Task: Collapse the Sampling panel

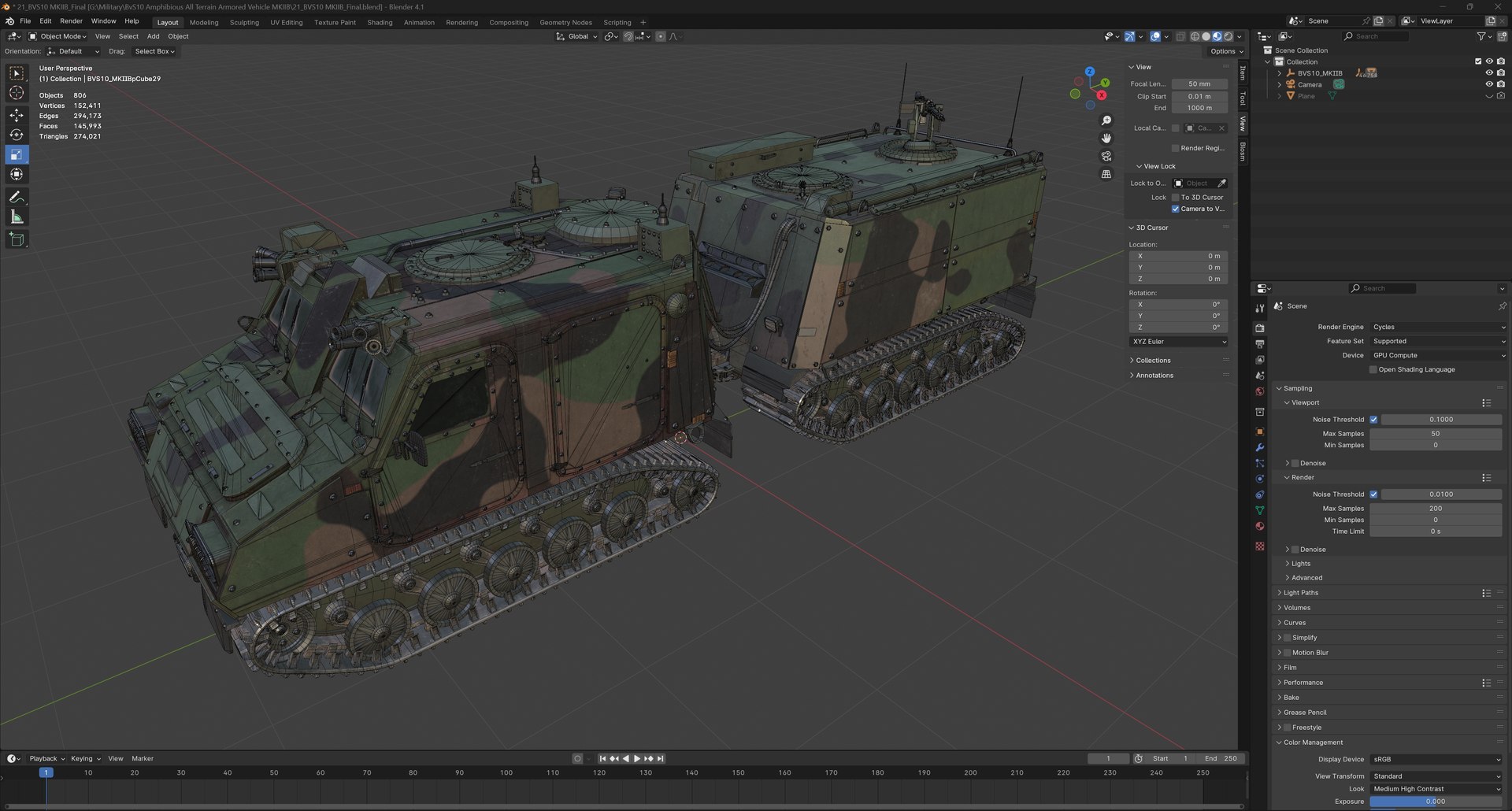Action: click(1297, 388)
